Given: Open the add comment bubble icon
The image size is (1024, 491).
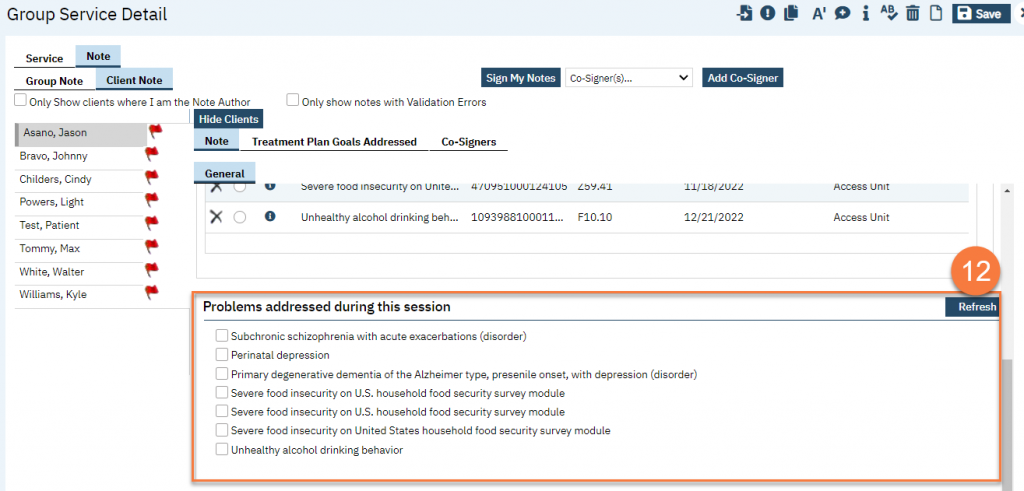Looking at the screenshot, I should pyautogui.click(x=842, y=13).
